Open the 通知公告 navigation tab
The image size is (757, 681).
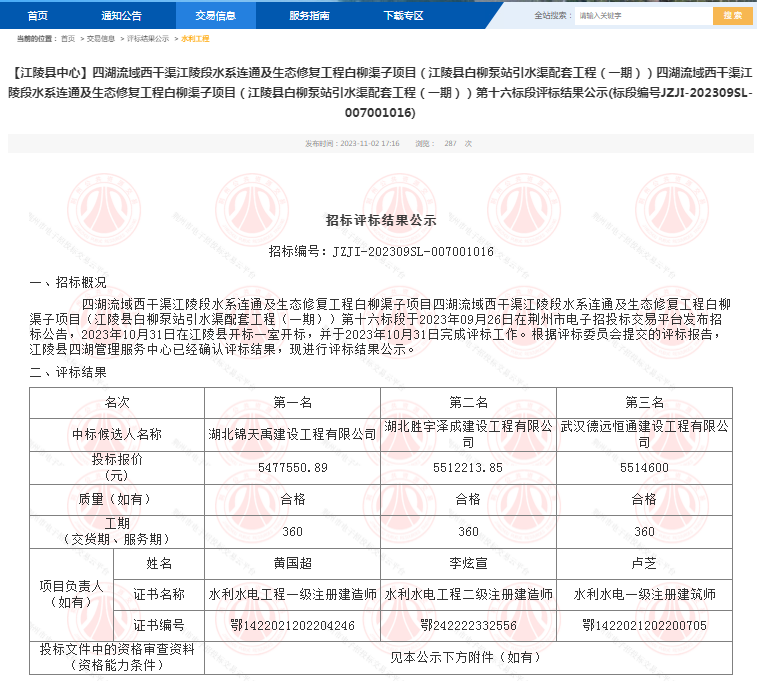click(122, 15)
